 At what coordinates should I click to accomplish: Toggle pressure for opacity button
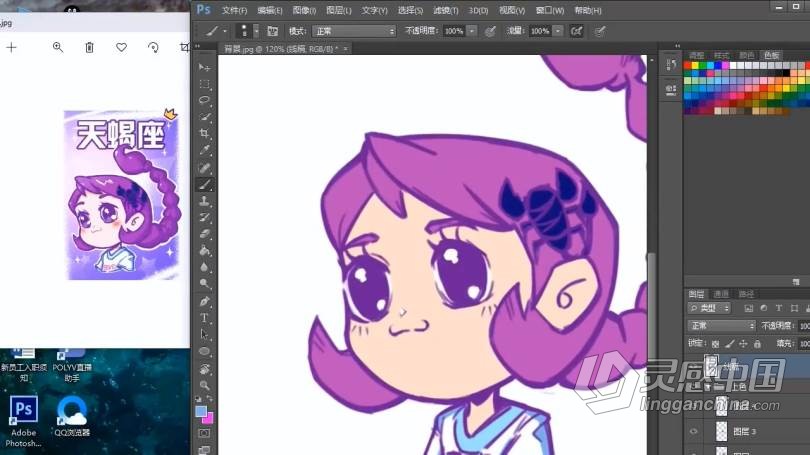[490, 31]
